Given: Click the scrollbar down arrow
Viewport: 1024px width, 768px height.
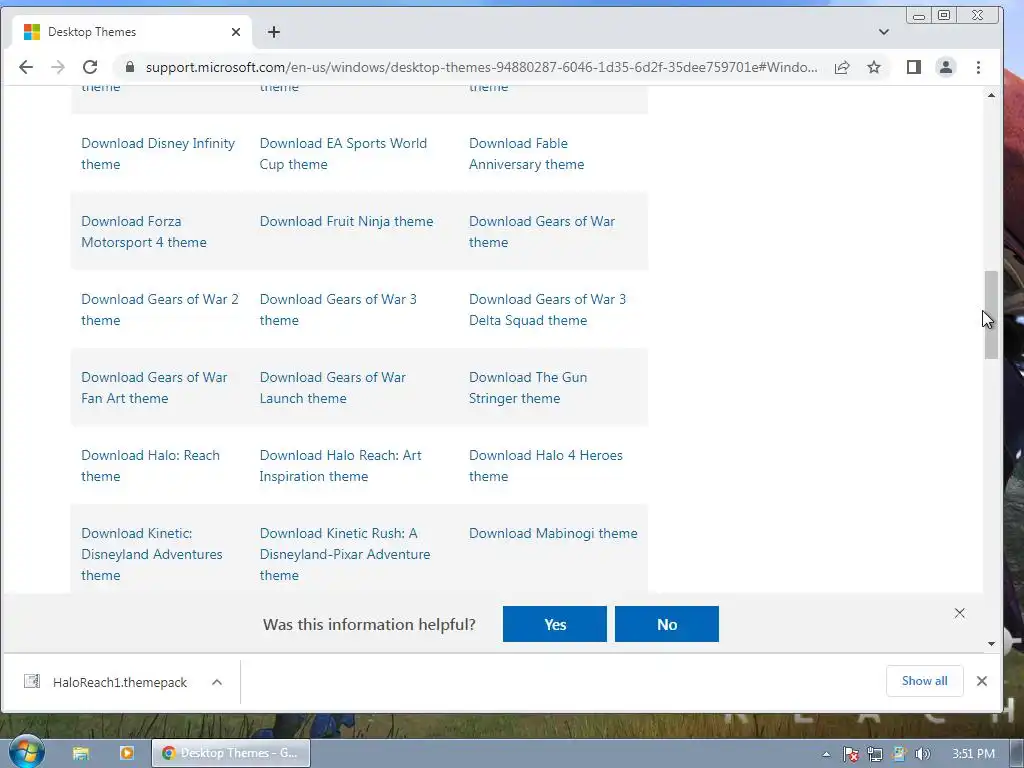Looking at the screenshot, I should coord(991,644).
